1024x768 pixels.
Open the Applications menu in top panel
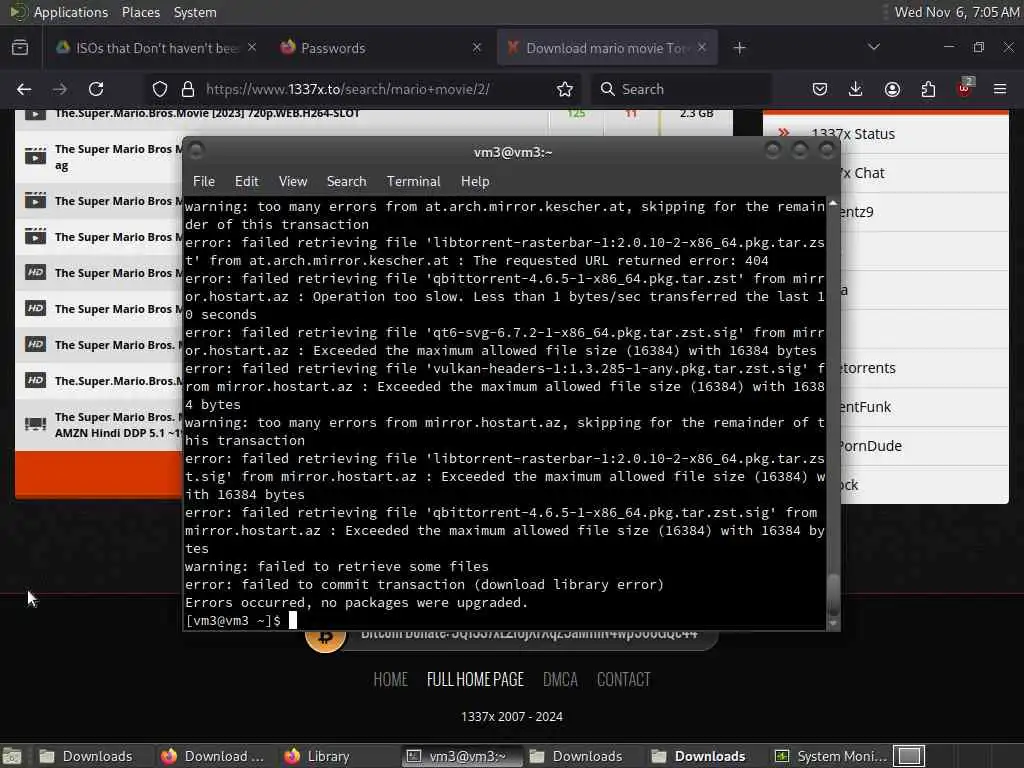click(71, 12)
